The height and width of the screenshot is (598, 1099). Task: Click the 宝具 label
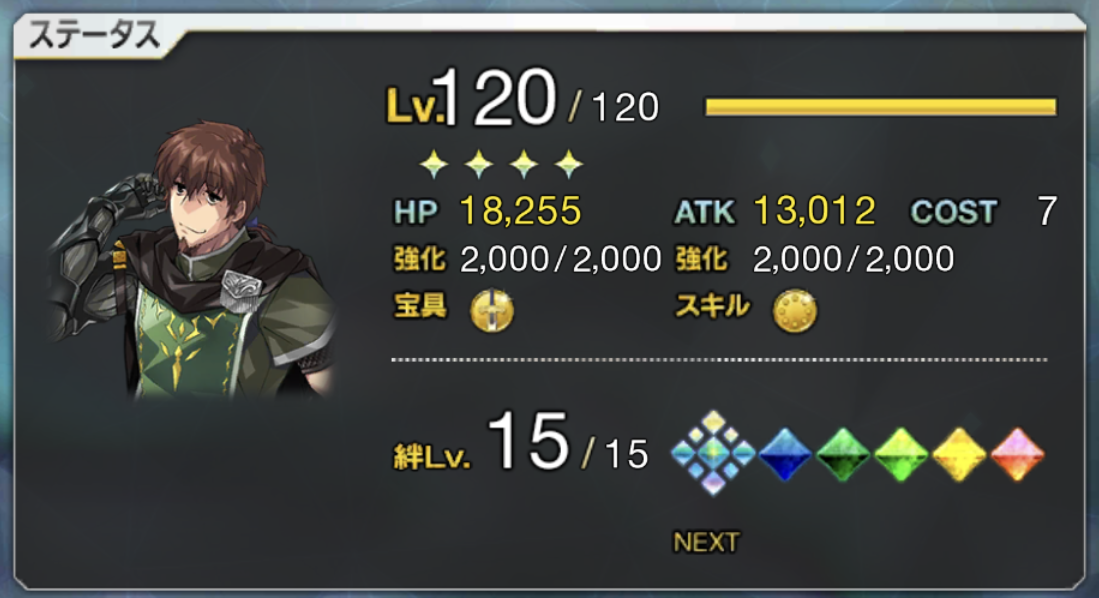421,306
